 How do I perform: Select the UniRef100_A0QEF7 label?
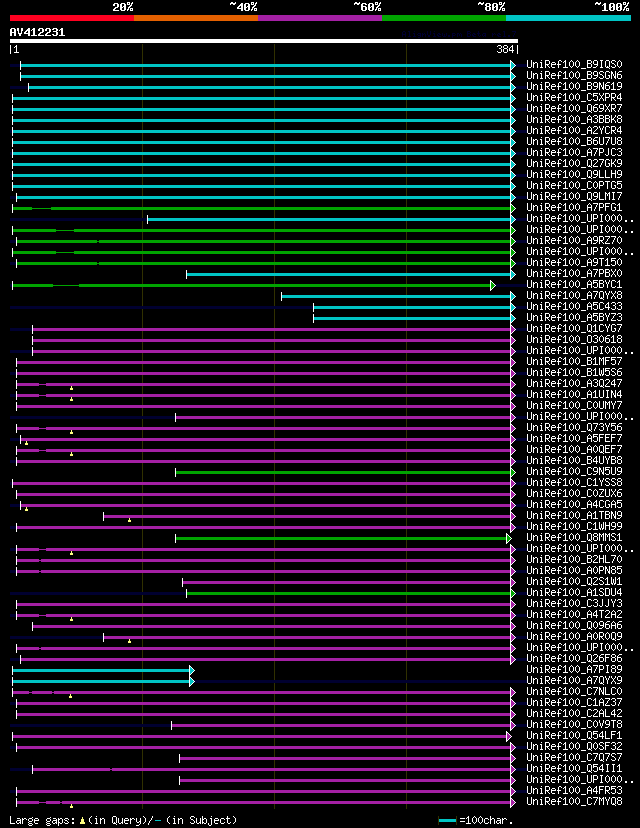574,449
